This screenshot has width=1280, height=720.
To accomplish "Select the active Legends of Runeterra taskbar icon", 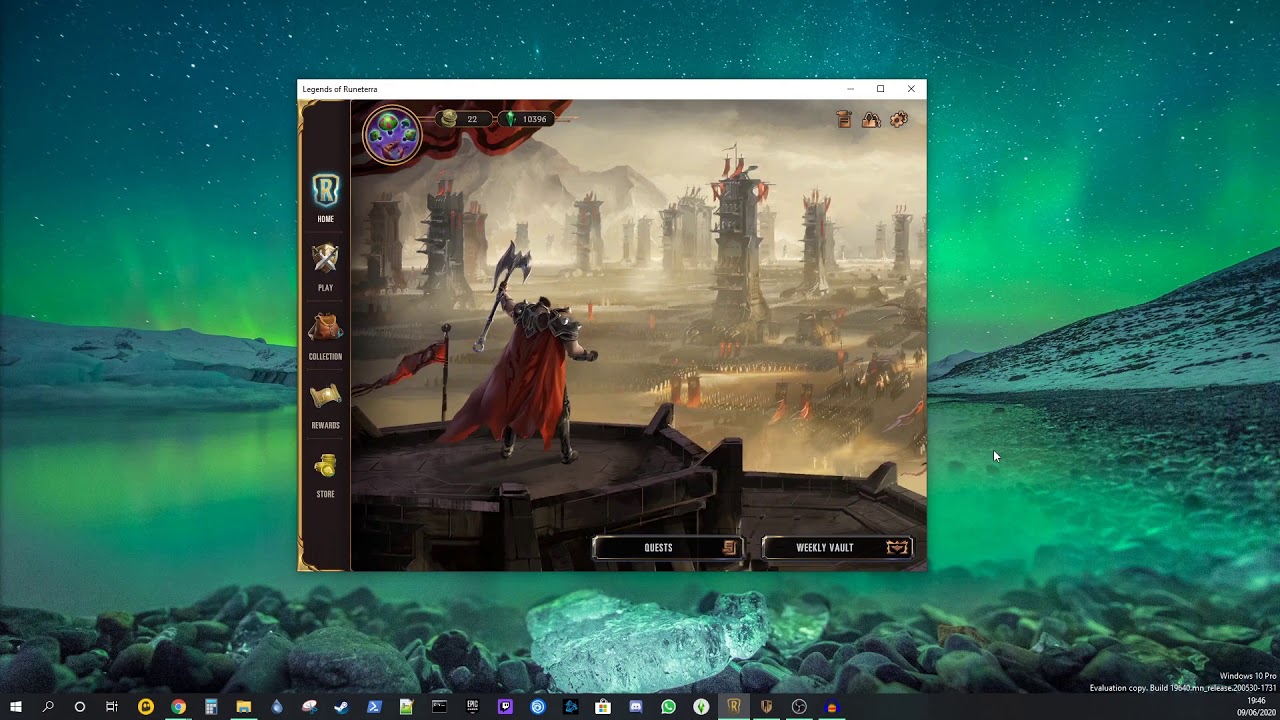I will point(734,707).
